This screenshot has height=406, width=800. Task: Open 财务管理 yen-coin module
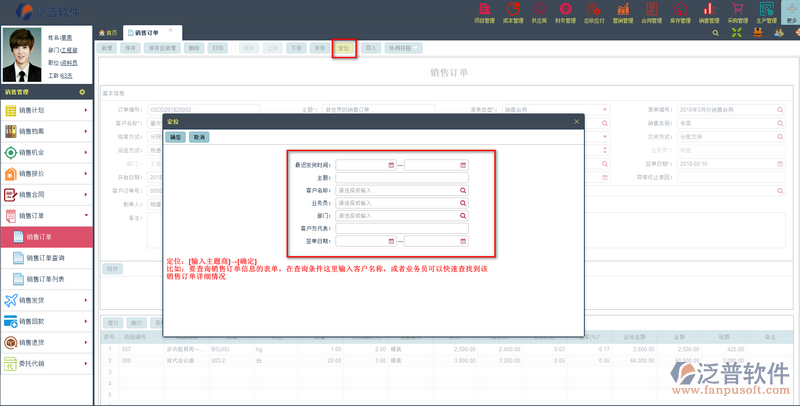pos(565,13)
